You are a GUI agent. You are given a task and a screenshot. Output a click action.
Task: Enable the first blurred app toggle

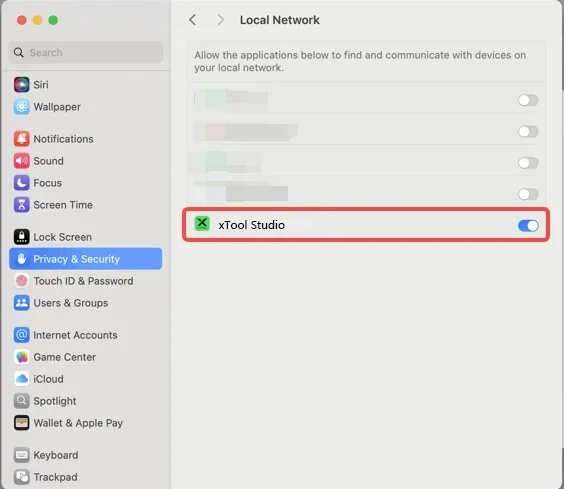(528, 100)
